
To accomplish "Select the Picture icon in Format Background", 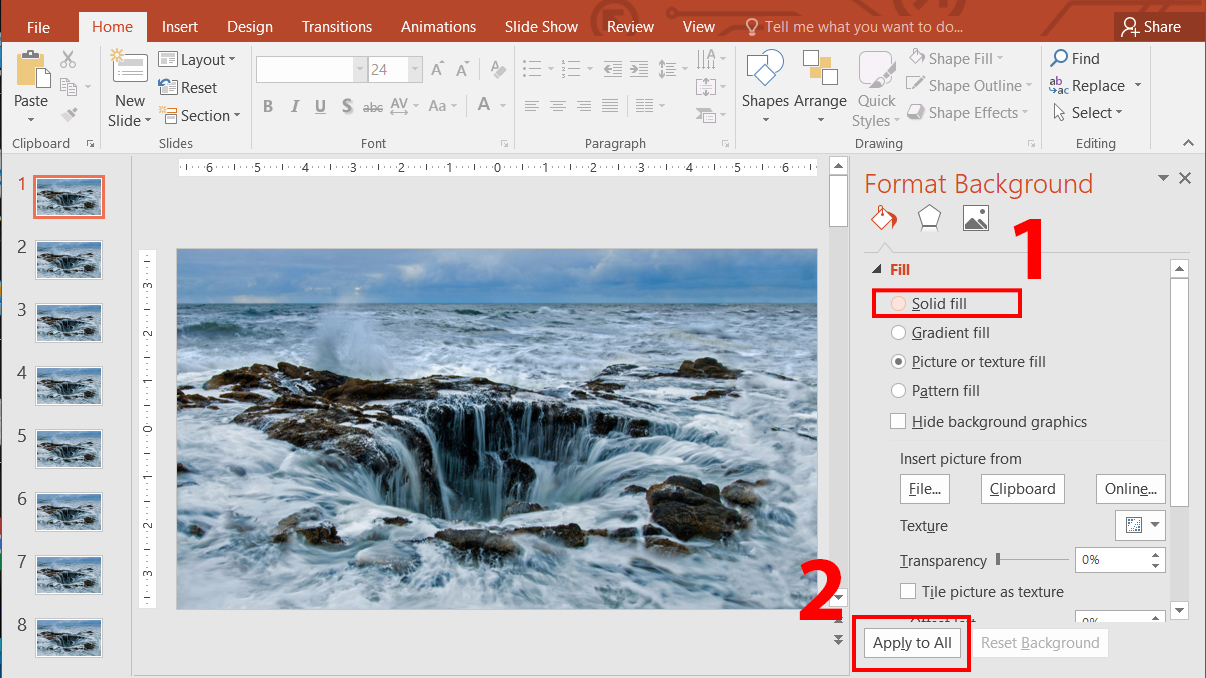I will 976,217.
